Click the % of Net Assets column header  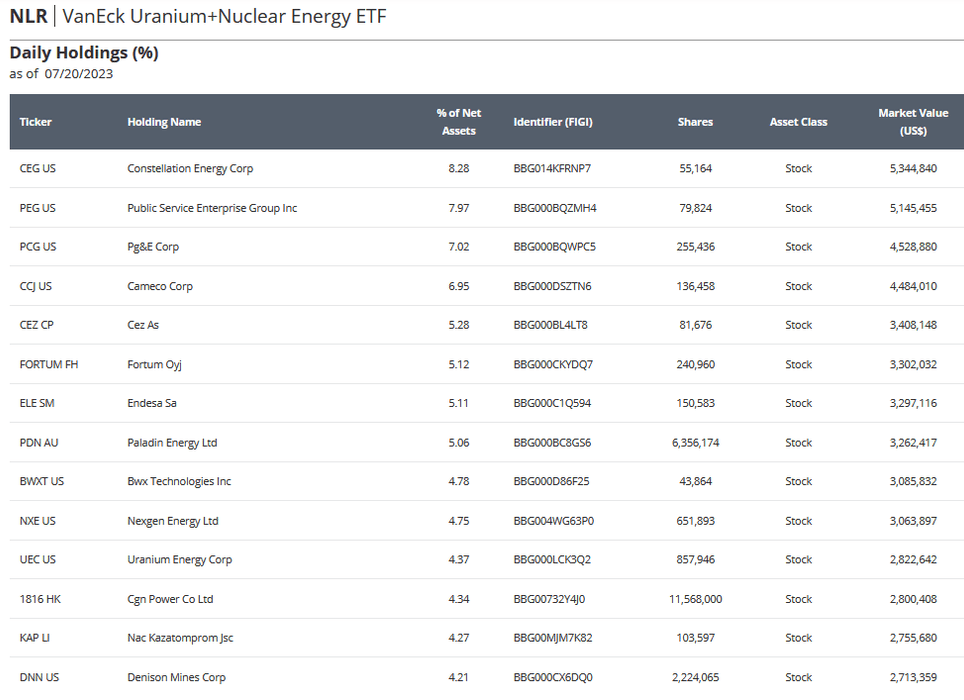(x=459, y=122)
